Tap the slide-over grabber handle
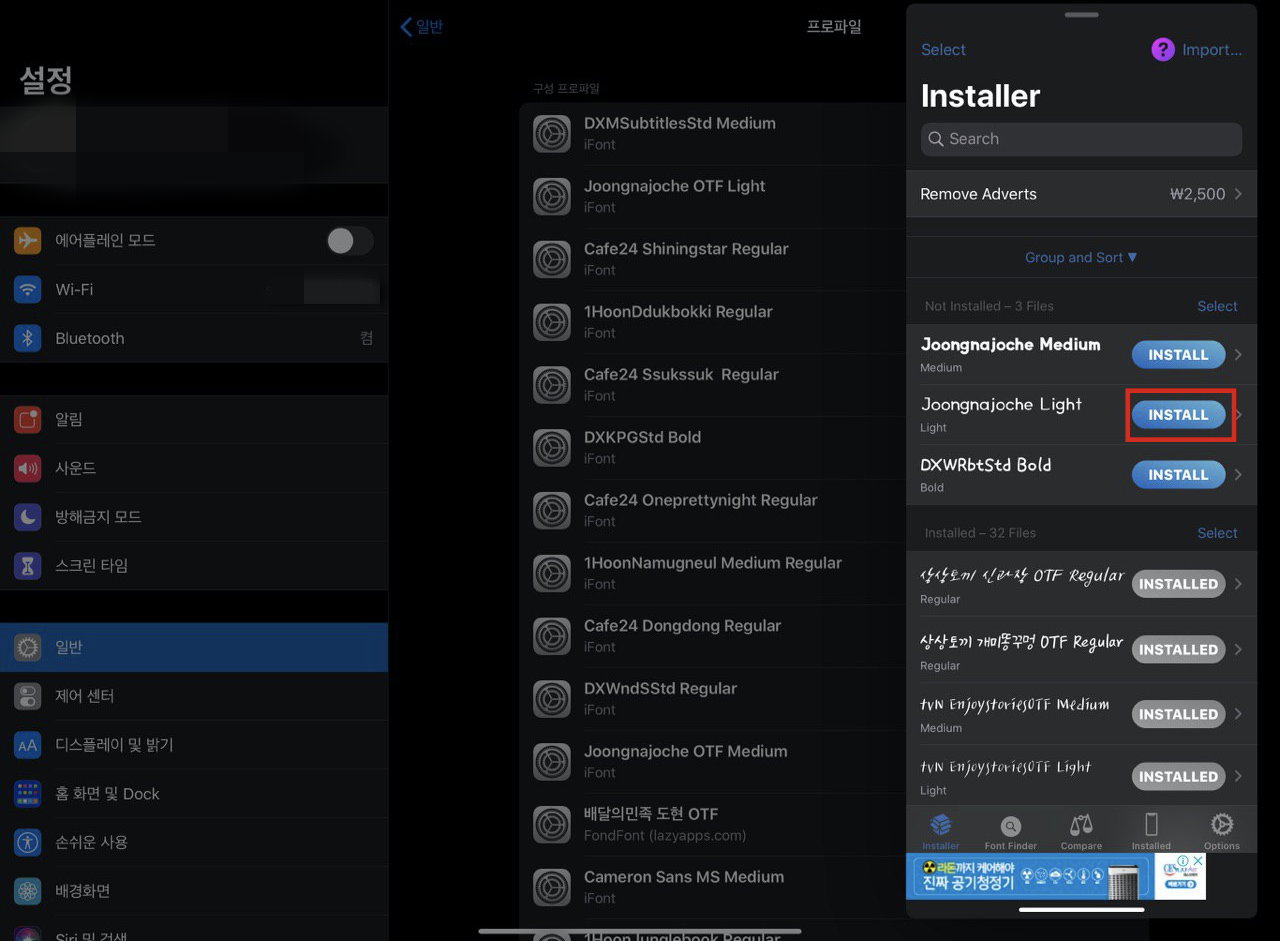The image size is (1280, 941). pyautogui.click(x=1081, y=15)
